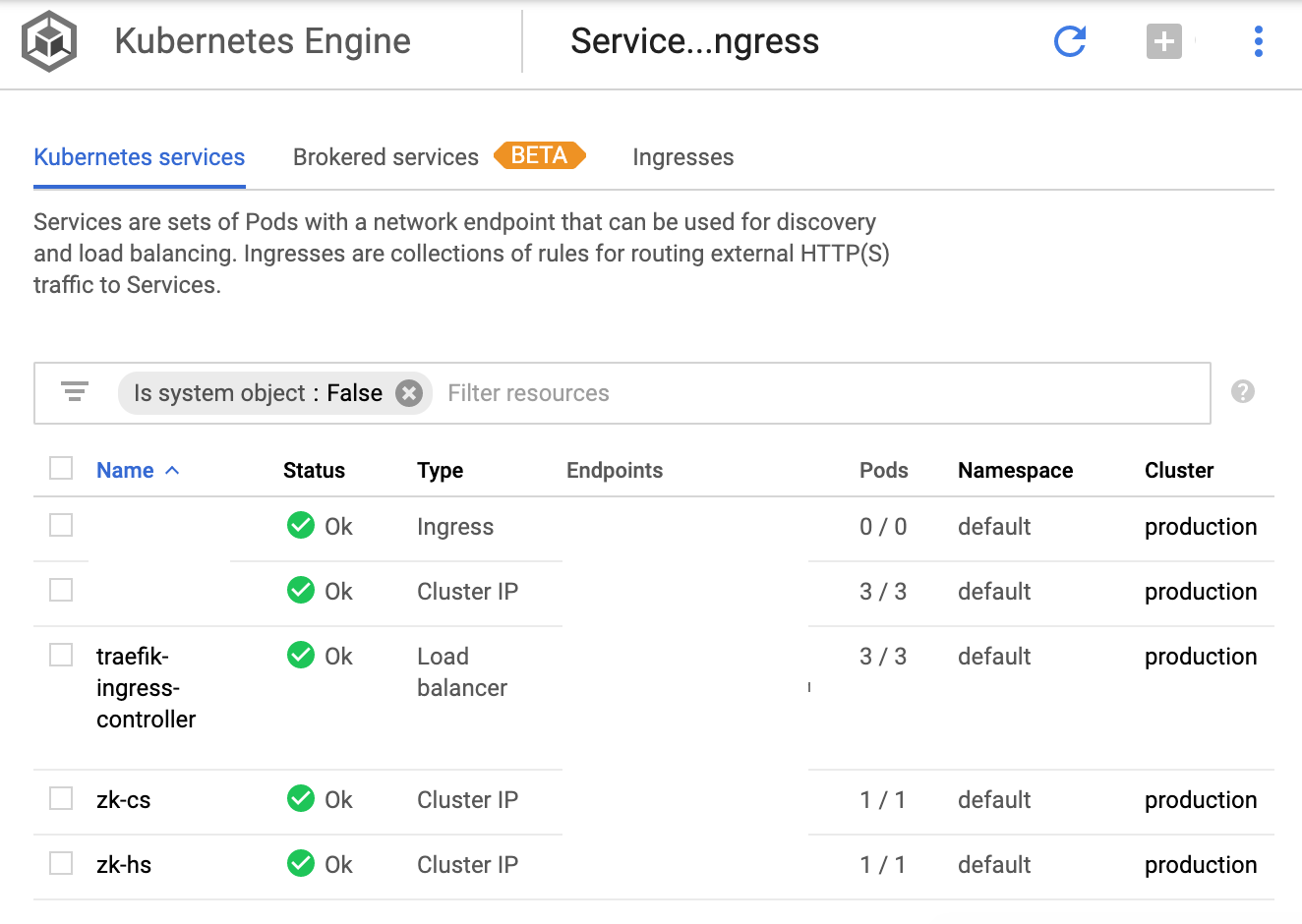Select the zk-cs row checkbox
1302x924 pixels.
click(61, 798)
